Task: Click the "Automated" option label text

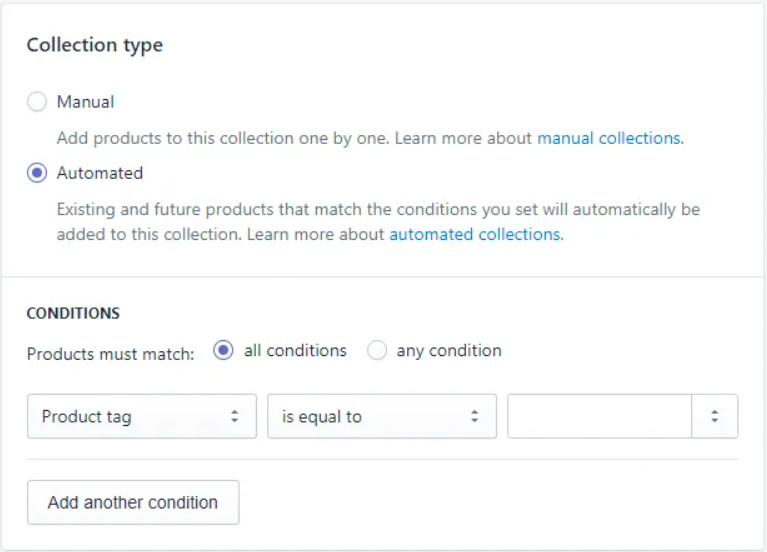Action: (100, 173)
